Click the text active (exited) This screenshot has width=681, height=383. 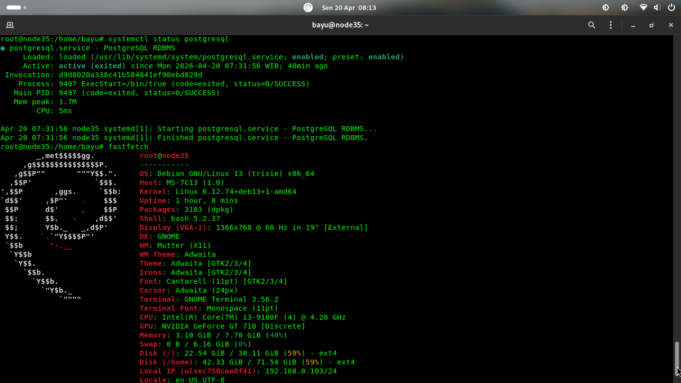tap(92, 66)
